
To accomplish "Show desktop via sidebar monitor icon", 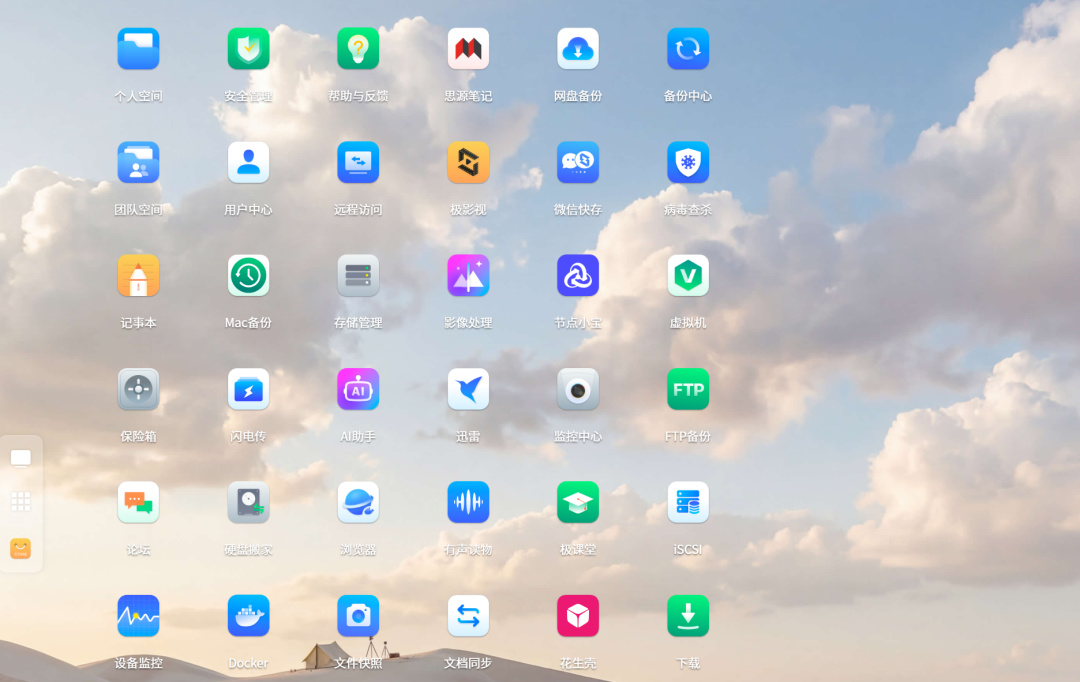I will pyautogui.click(x=21, y=459).
